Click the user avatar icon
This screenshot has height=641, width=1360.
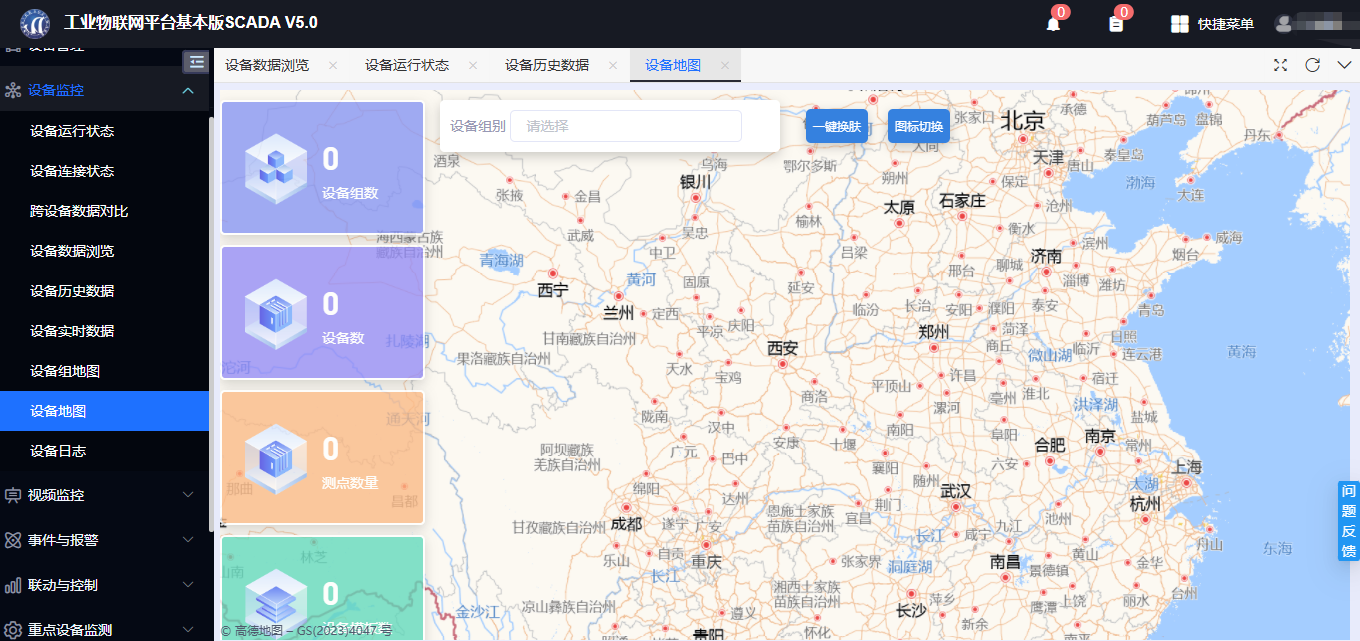pos(1284,24)
